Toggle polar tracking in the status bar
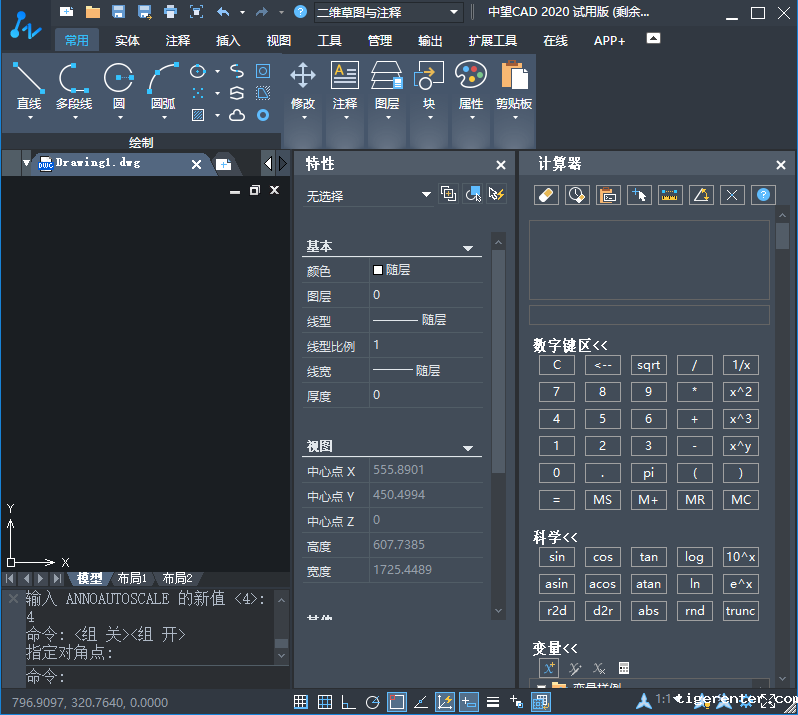Viewport: 798px width, 715px height. (x=373, y=702)
